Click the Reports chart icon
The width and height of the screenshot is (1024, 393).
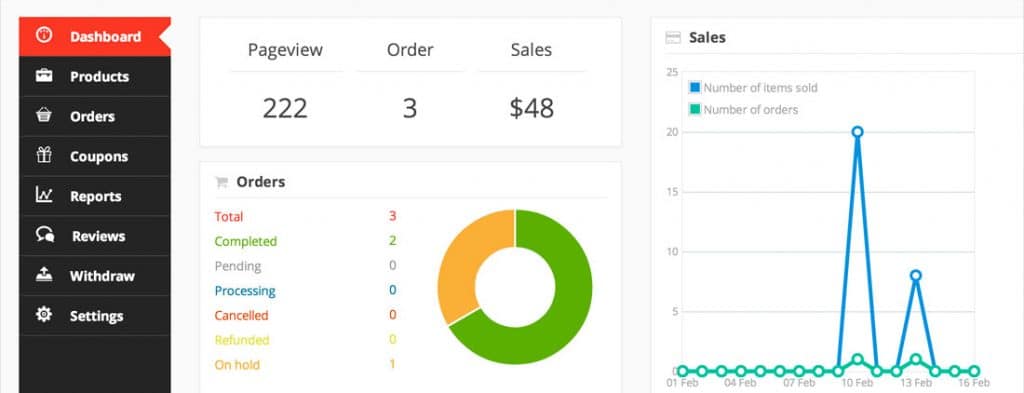44,195
